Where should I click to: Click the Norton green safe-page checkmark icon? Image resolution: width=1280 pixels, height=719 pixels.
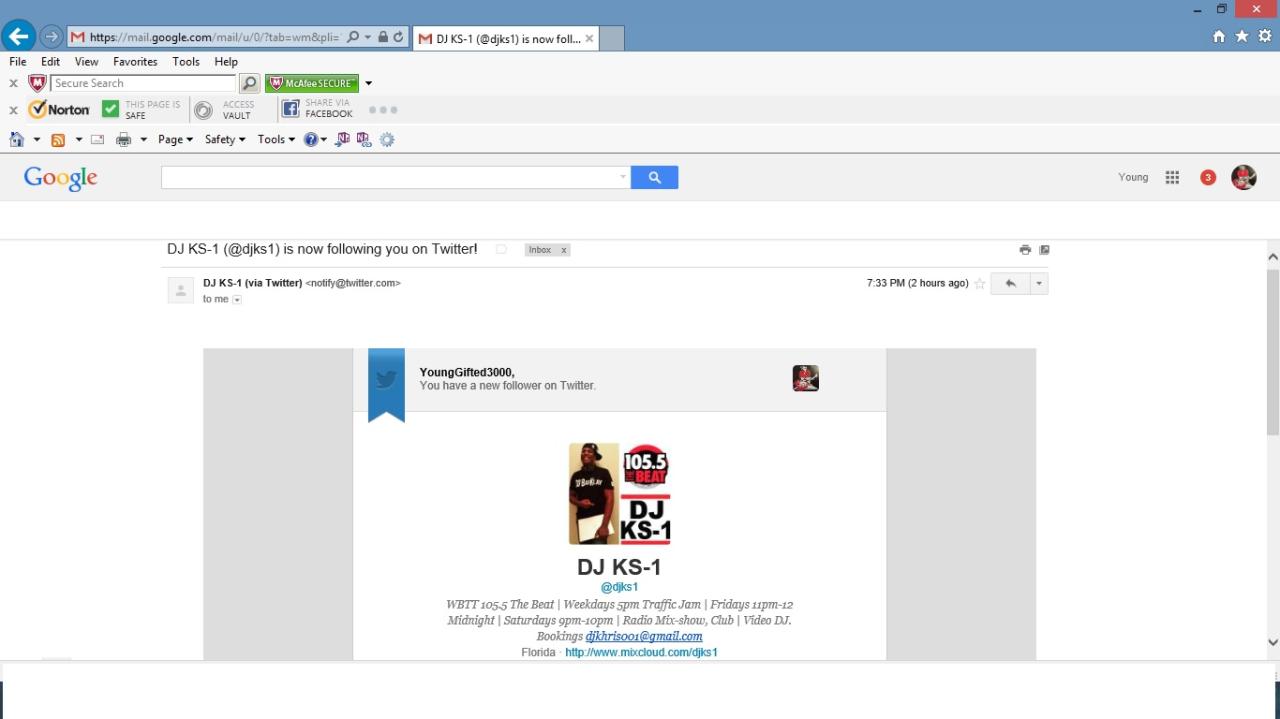[x=110, y=109]
